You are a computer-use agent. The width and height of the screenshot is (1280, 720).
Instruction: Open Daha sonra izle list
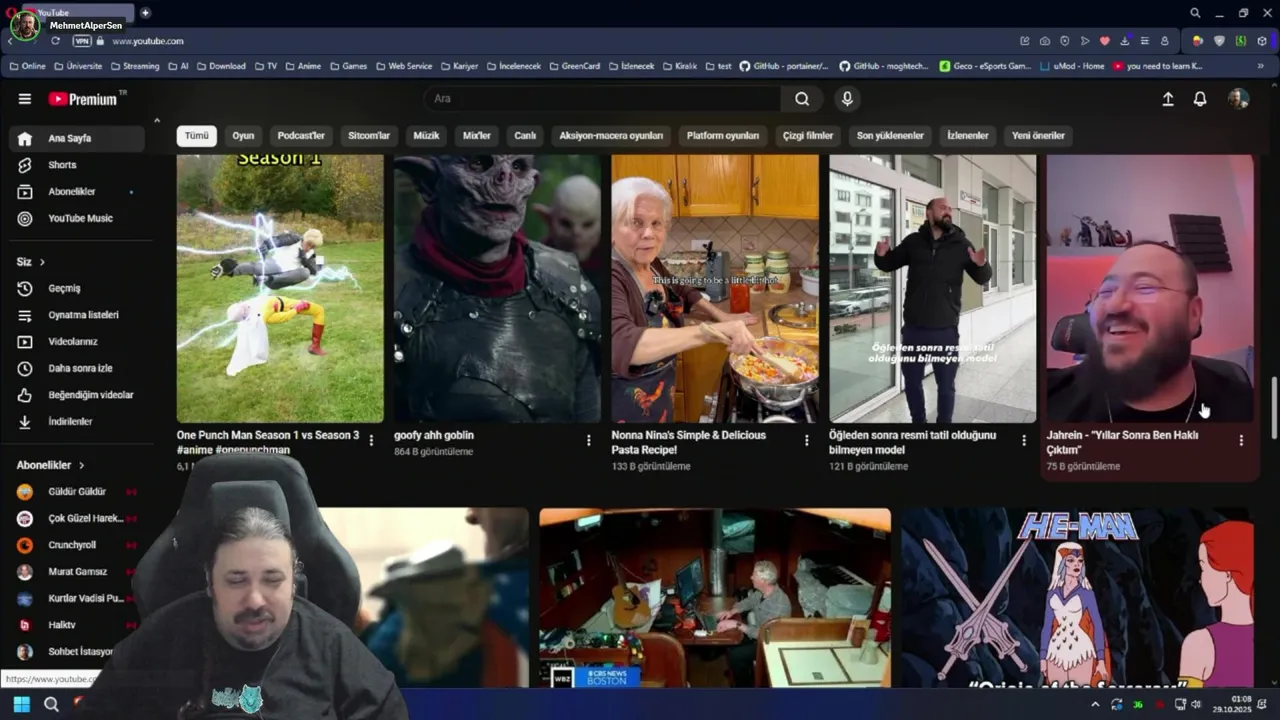pyautogui.click(x=76, y=368)
